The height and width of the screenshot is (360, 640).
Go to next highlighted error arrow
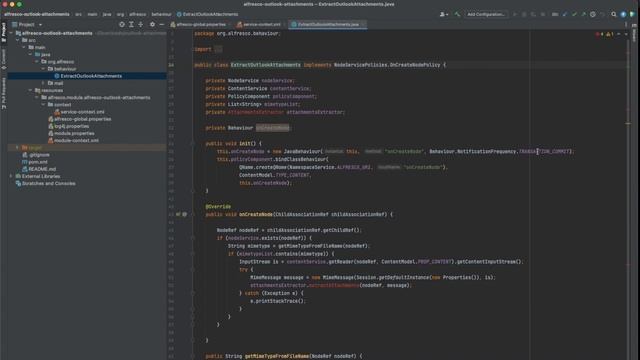point(626,34)
